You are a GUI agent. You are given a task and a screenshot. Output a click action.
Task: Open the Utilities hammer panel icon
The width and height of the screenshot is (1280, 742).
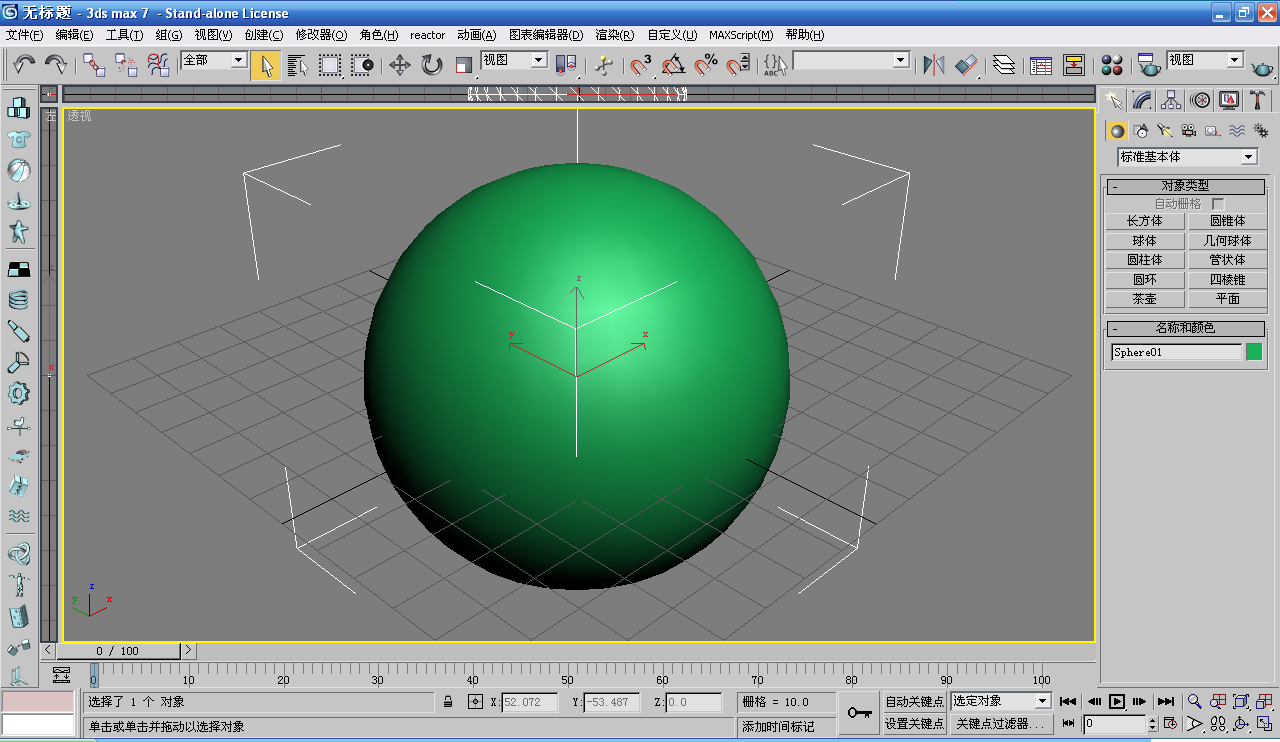coord(1257,100)
